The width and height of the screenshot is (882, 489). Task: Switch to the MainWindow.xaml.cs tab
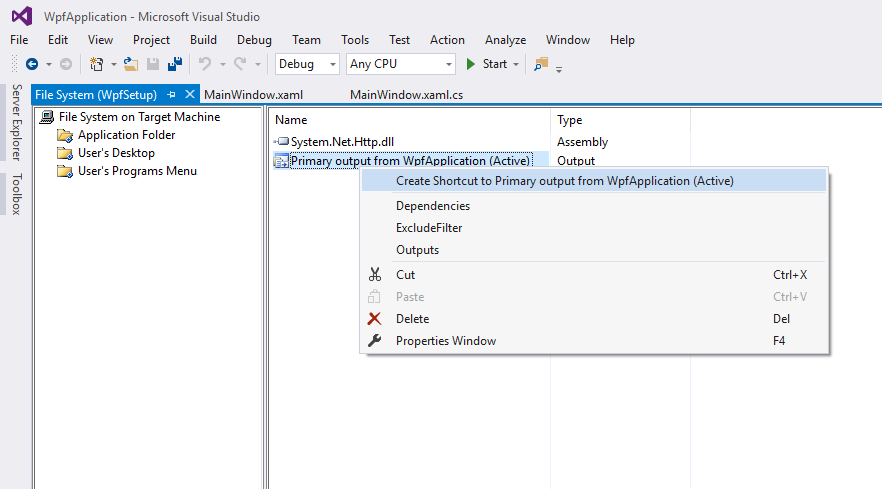tap(406, 95)
